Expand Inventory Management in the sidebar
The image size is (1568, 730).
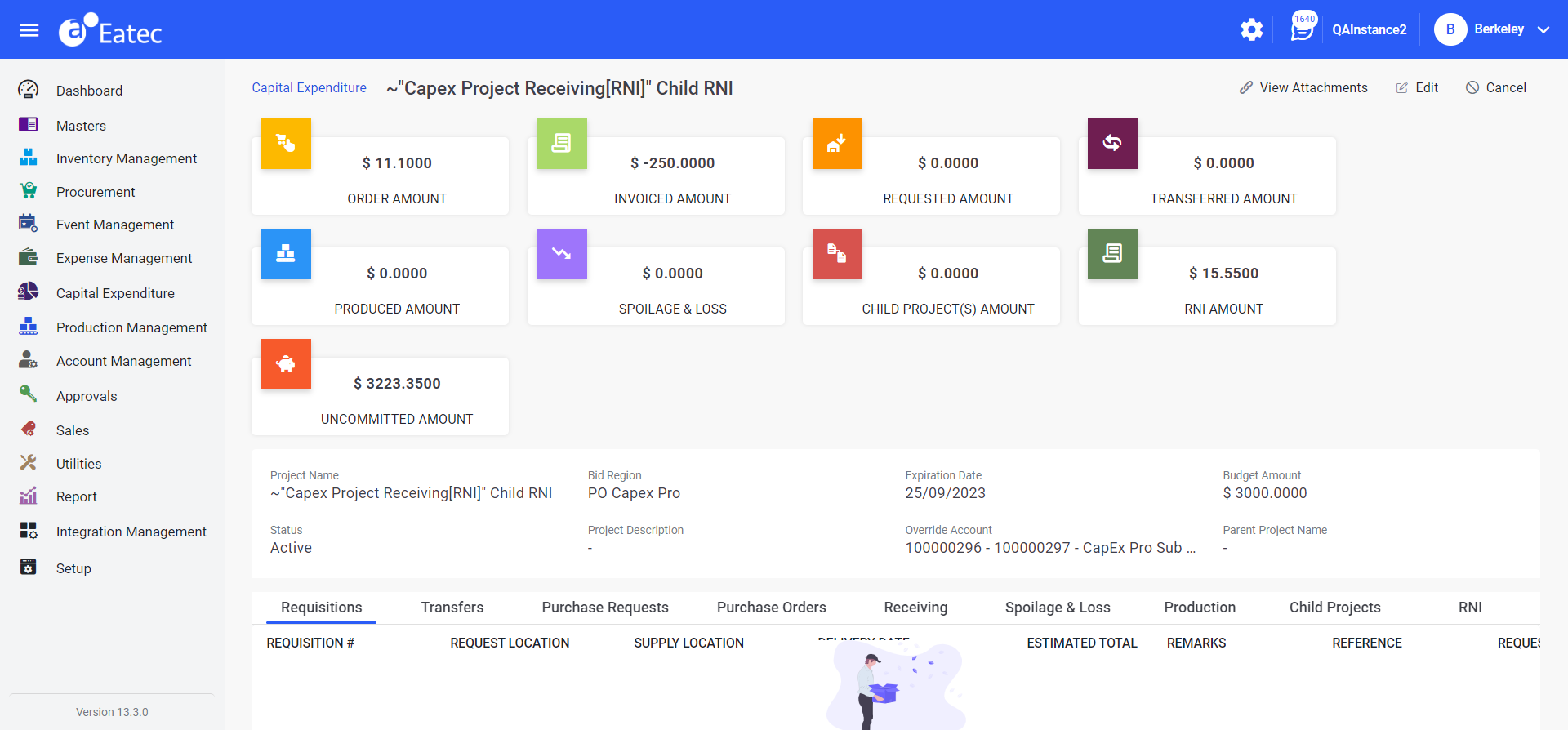tap(126, 158)
